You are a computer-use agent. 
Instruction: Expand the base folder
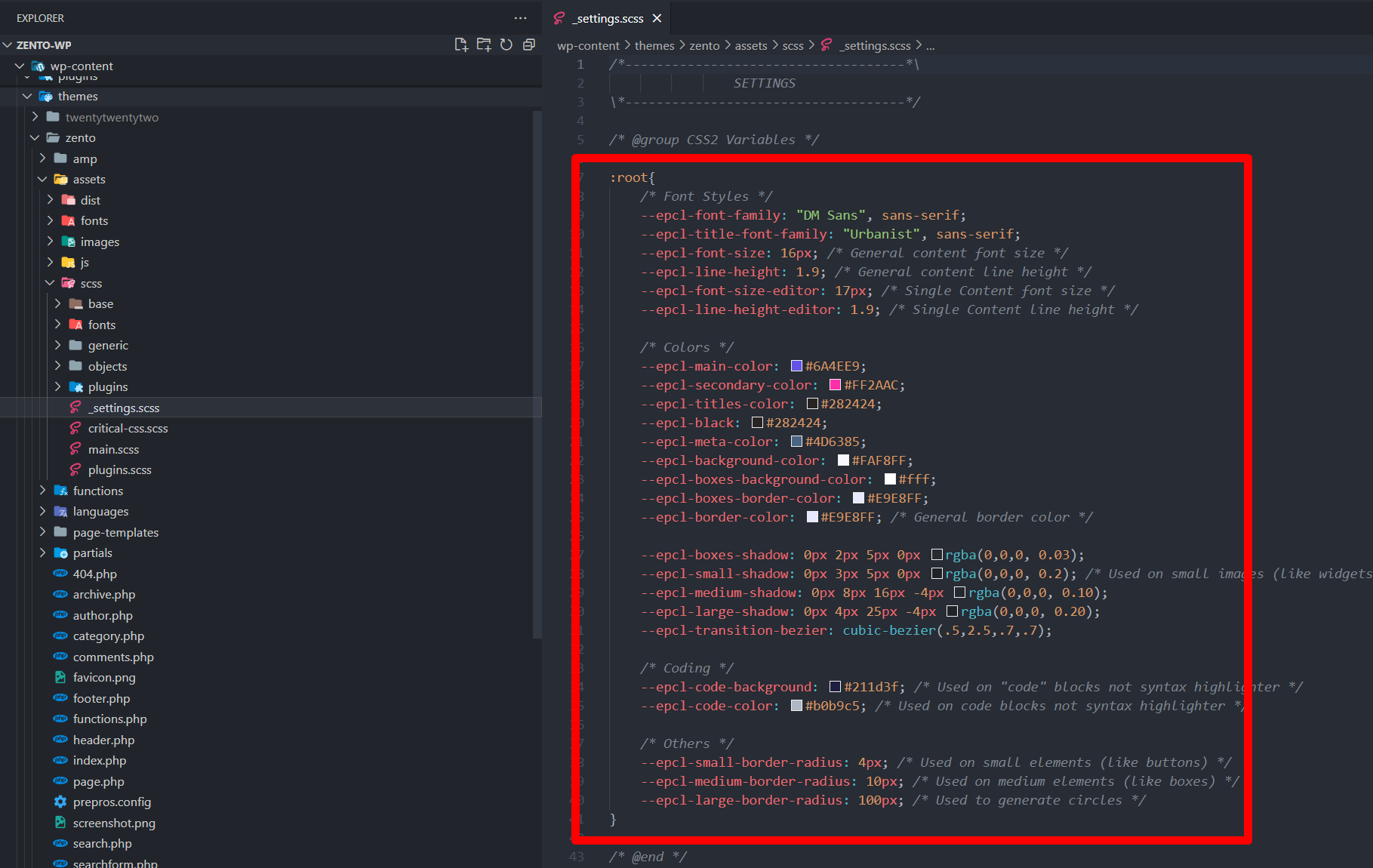coord(57,304)
